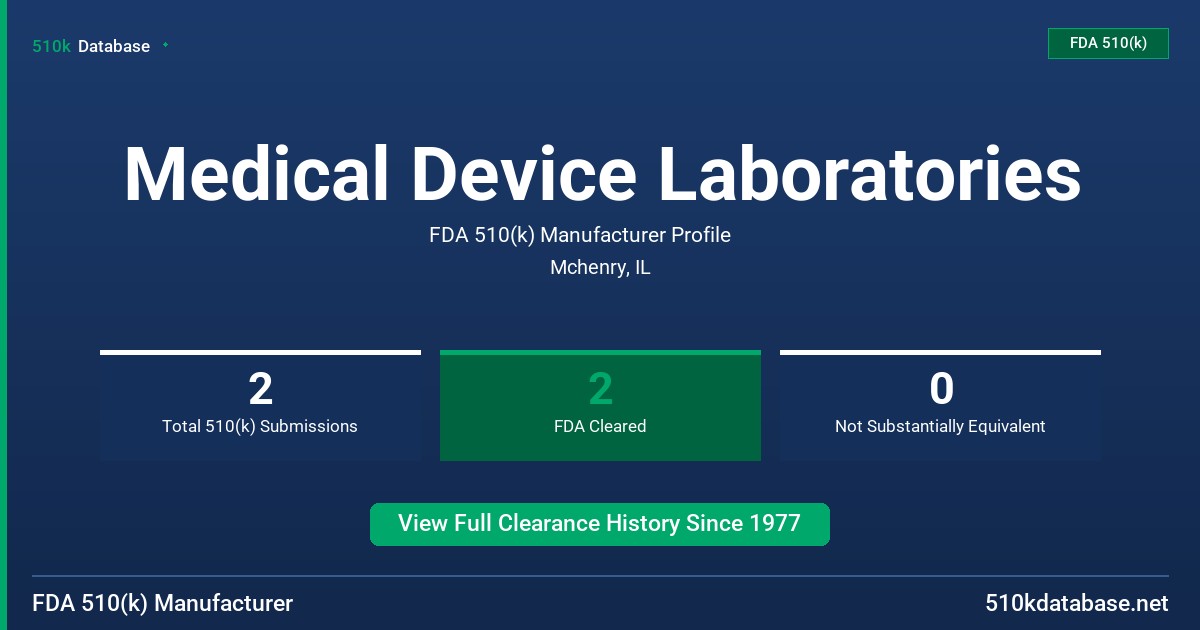Click the Mchenry, IL location text

coord(600,268)
